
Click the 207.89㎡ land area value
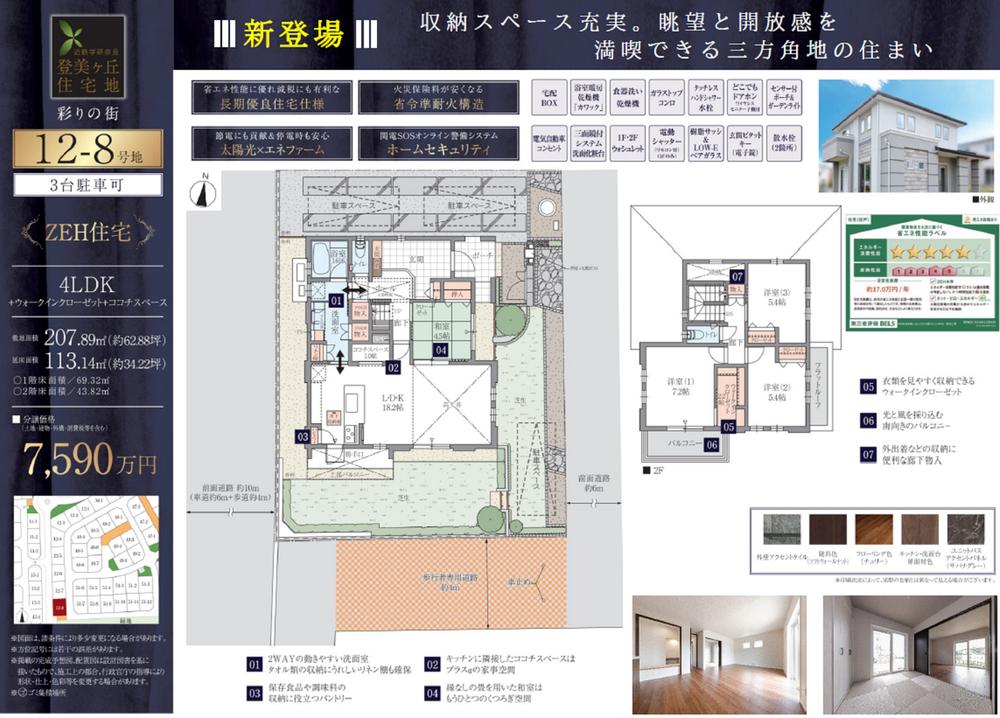pos(105,338)
